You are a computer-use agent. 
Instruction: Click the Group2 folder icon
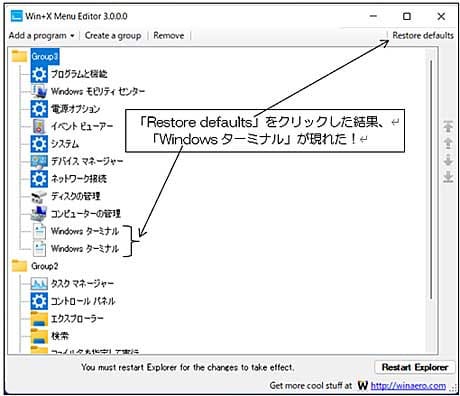(x=19, y=266)
